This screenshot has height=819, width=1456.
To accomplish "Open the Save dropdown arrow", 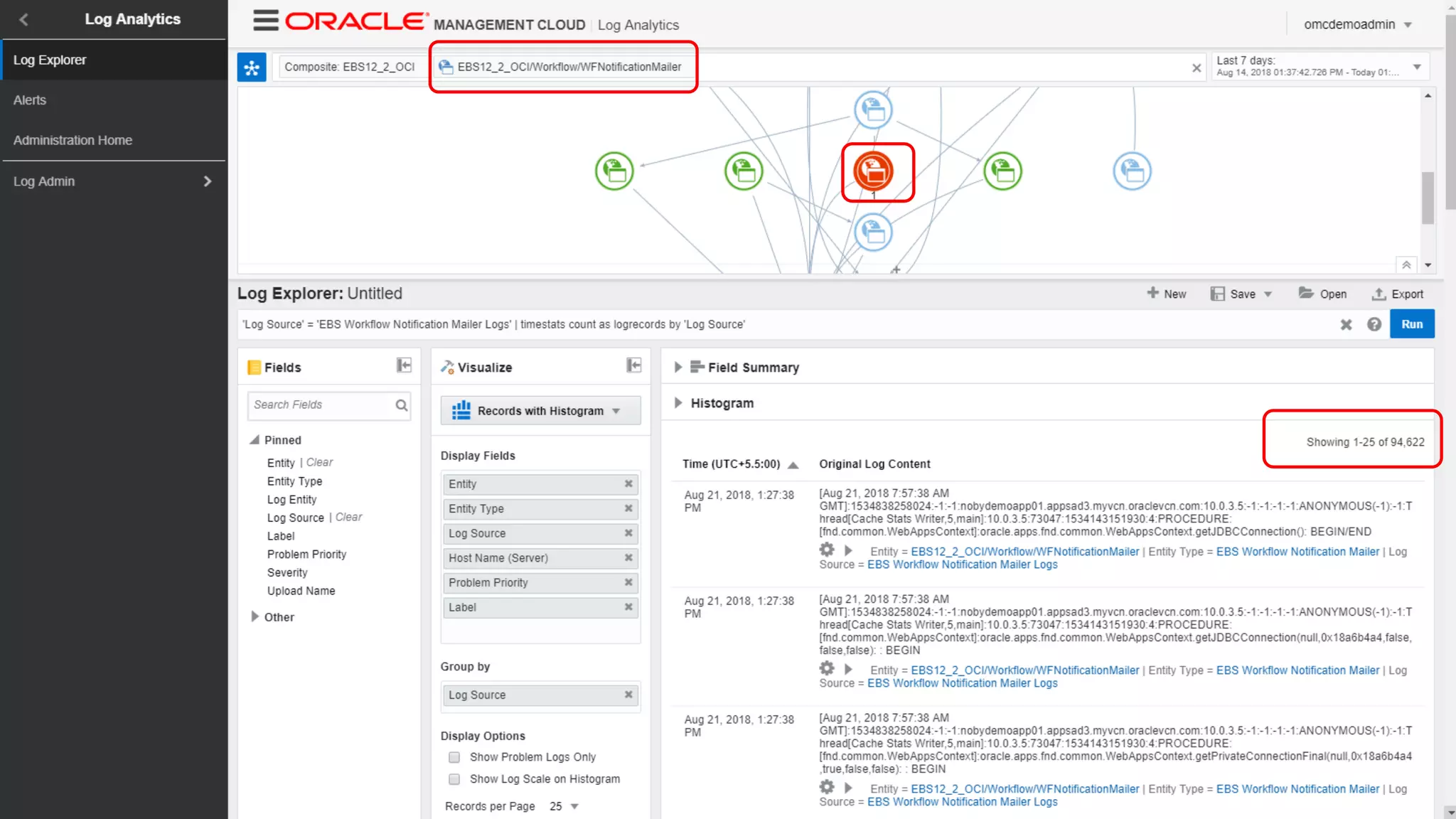I will [1268, 294].
